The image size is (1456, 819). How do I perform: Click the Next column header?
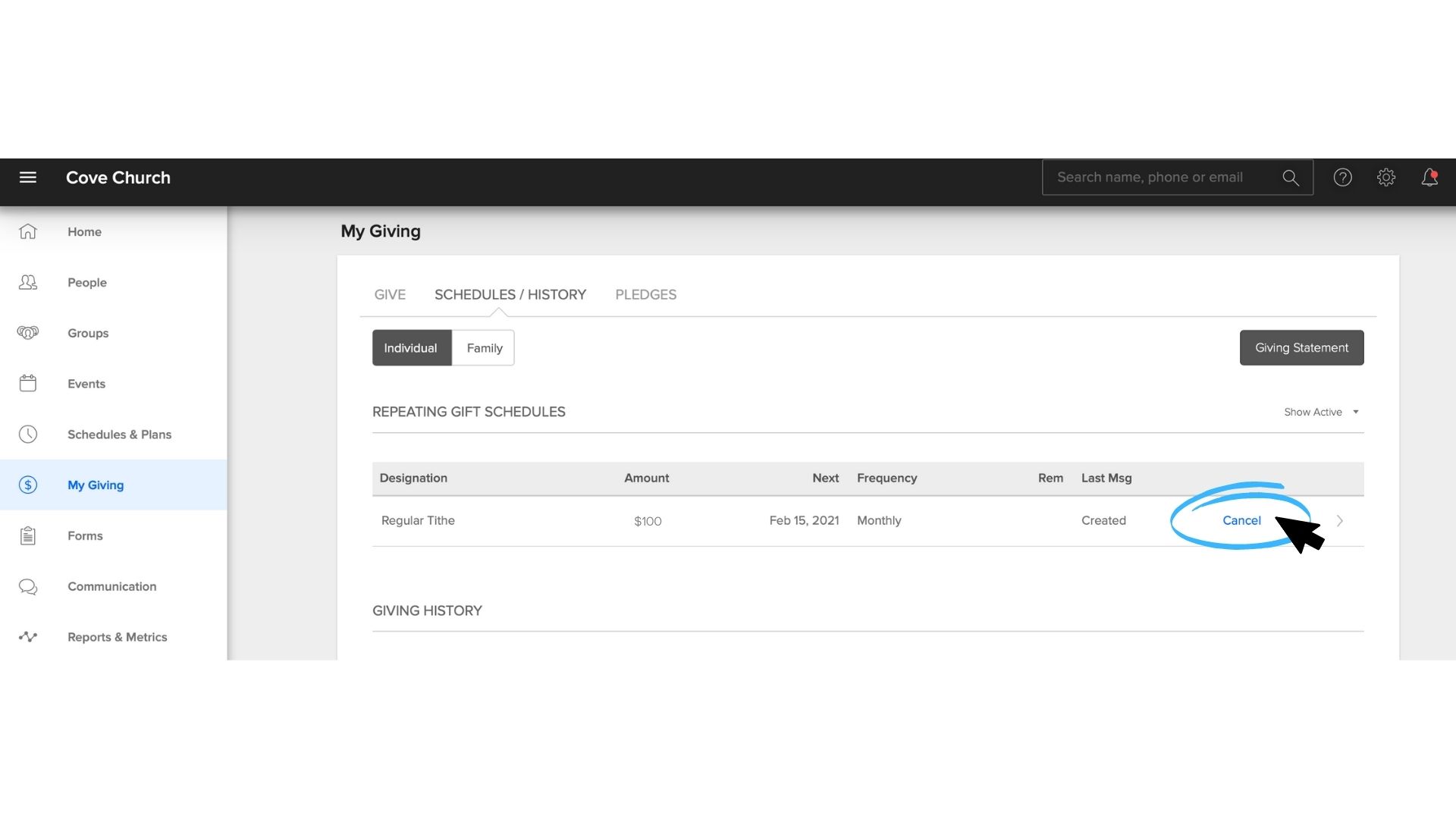(x=825, y=478)
